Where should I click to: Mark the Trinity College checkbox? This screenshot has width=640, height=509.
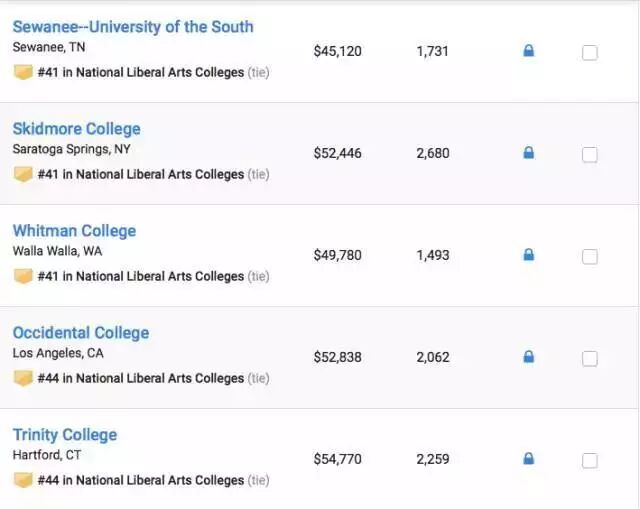tap(590, 461)
